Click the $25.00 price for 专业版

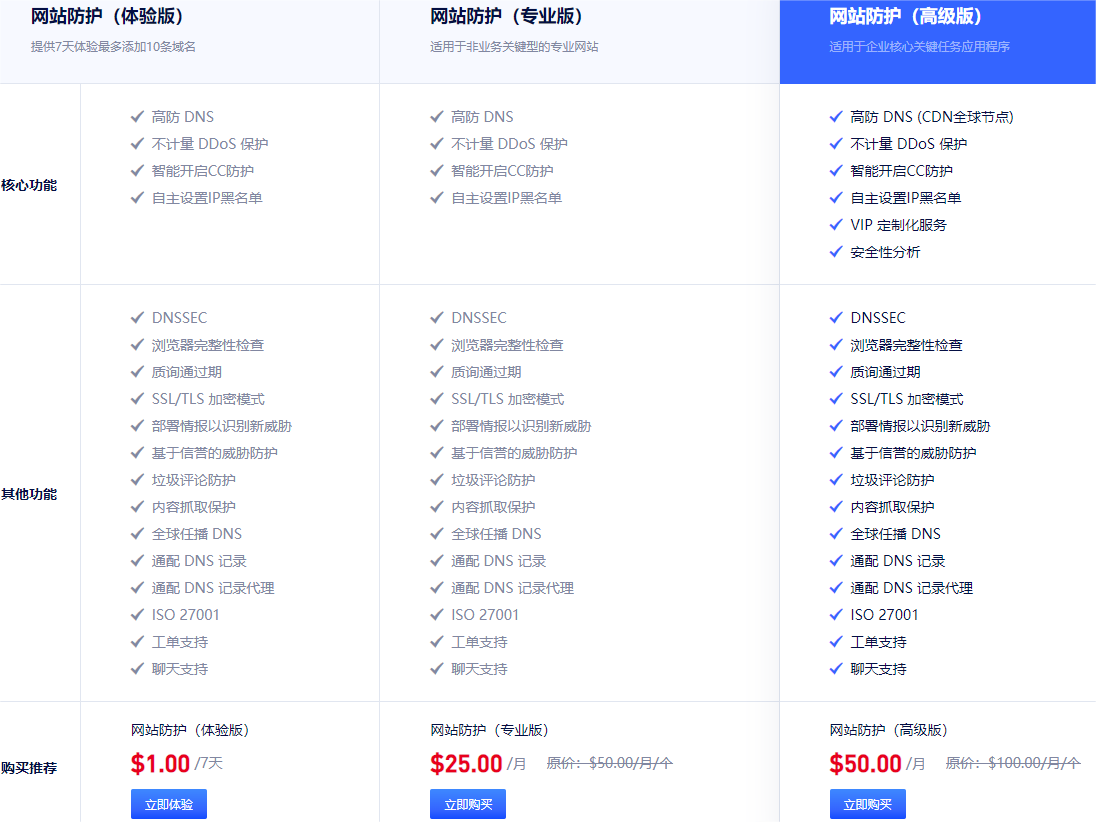tap(466, 763)
